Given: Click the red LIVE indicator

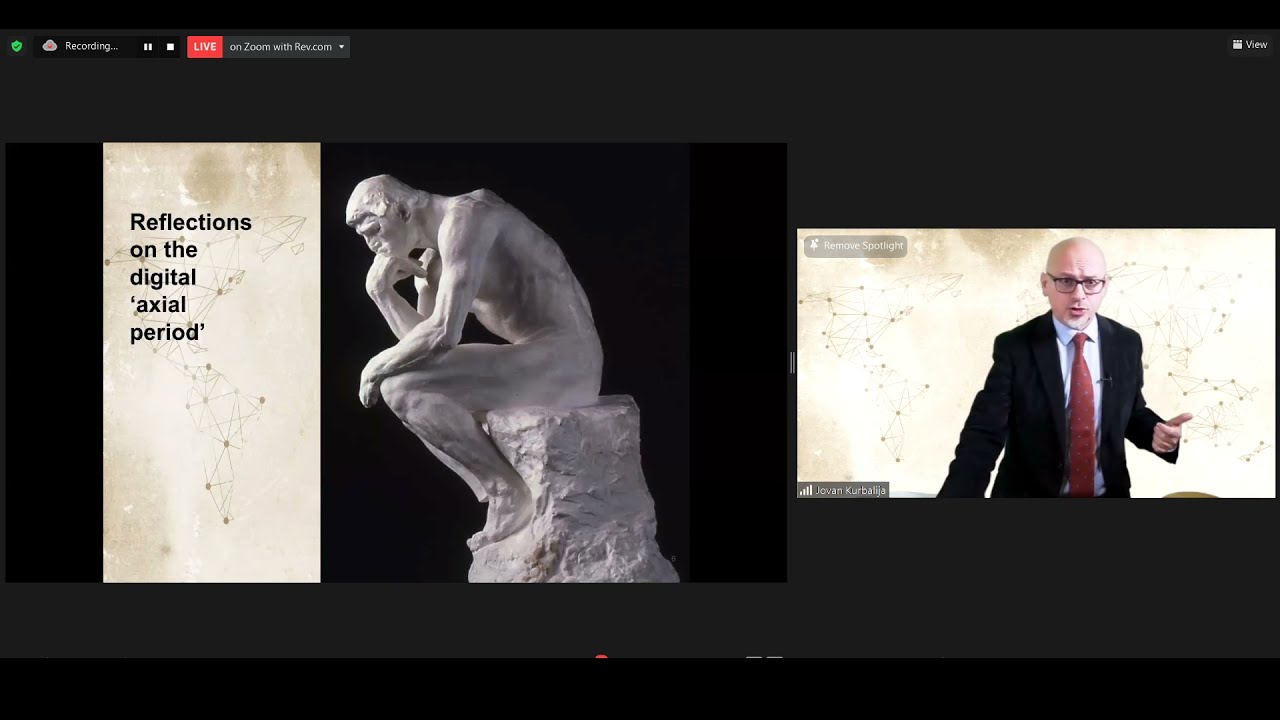Looking at the screenshot, I should point(205,47).
